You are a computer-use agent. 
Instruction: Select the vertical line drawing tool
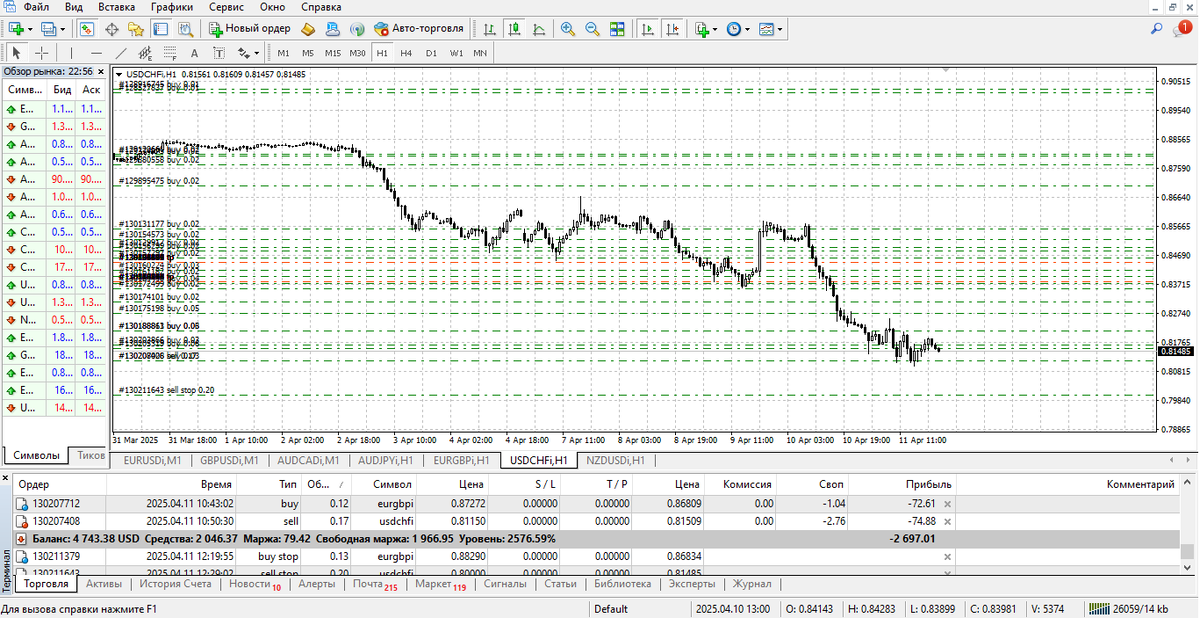72,52
